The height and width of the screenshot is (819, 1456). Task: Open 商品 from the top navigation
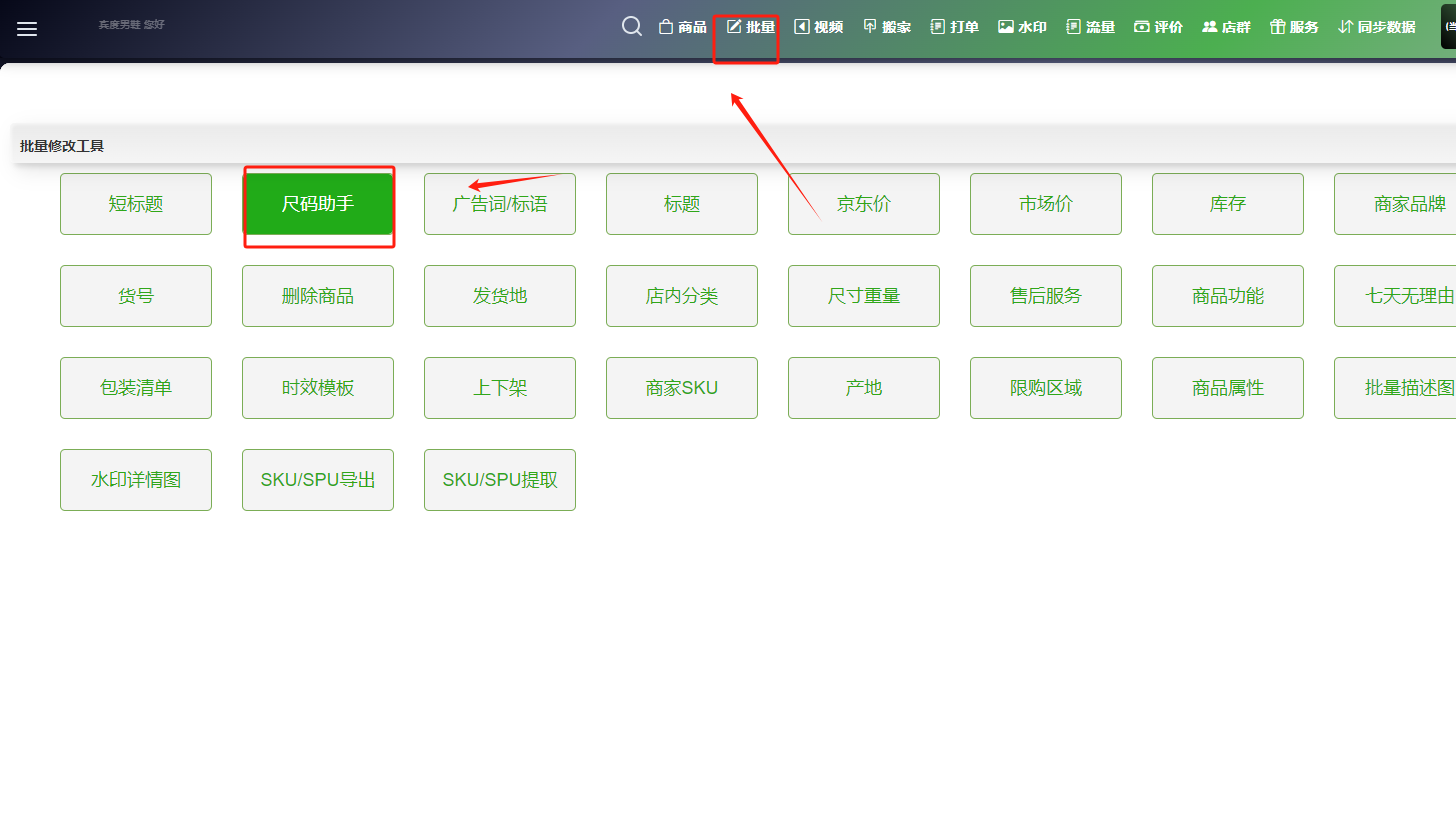[x=682, y=27]
